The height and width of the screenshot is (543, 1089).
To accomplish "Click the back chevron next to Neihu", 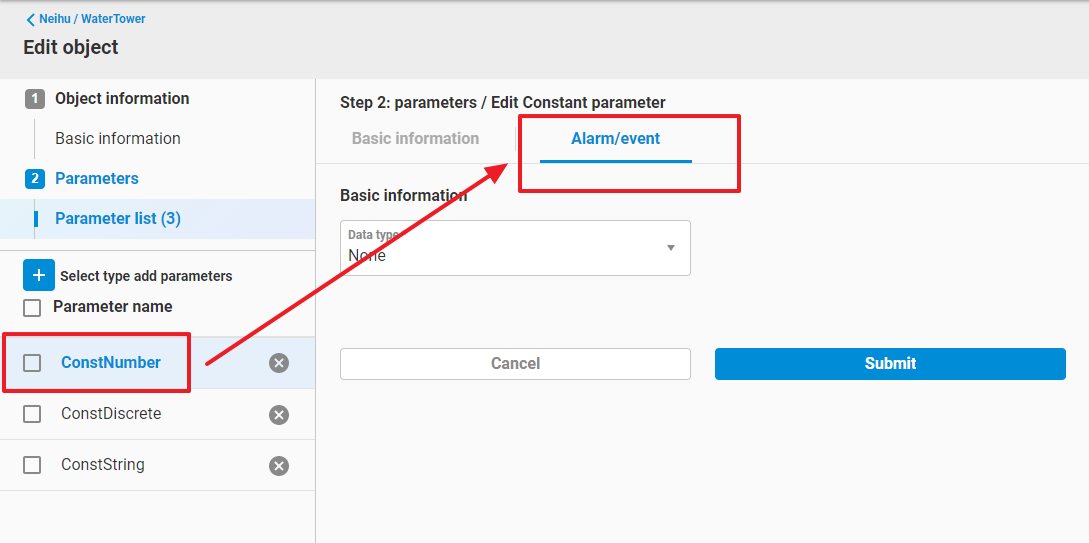I will [x=30, y=19].
